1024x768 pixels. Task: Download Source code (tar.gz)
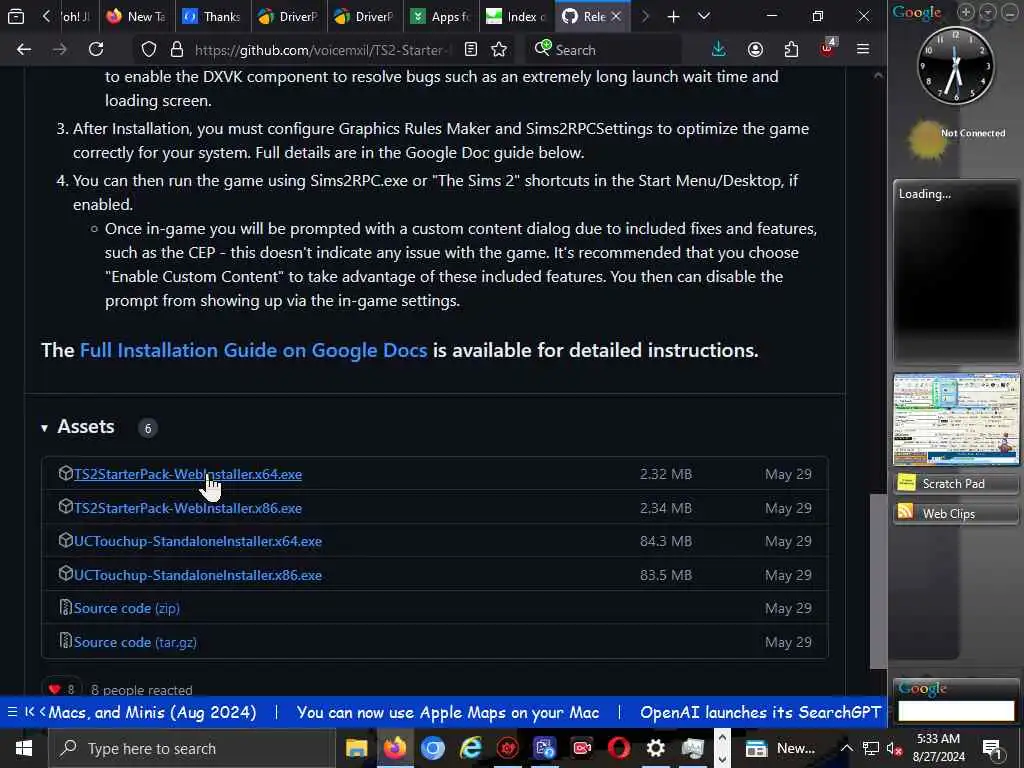pos(135,642)
